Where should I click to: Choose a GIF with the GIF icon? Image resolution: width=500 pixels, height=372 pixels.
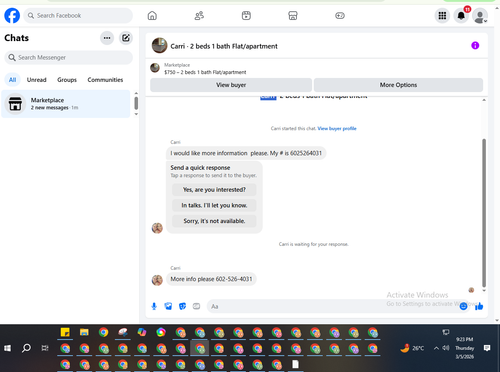pyautogui.click(x=196, y=306)
